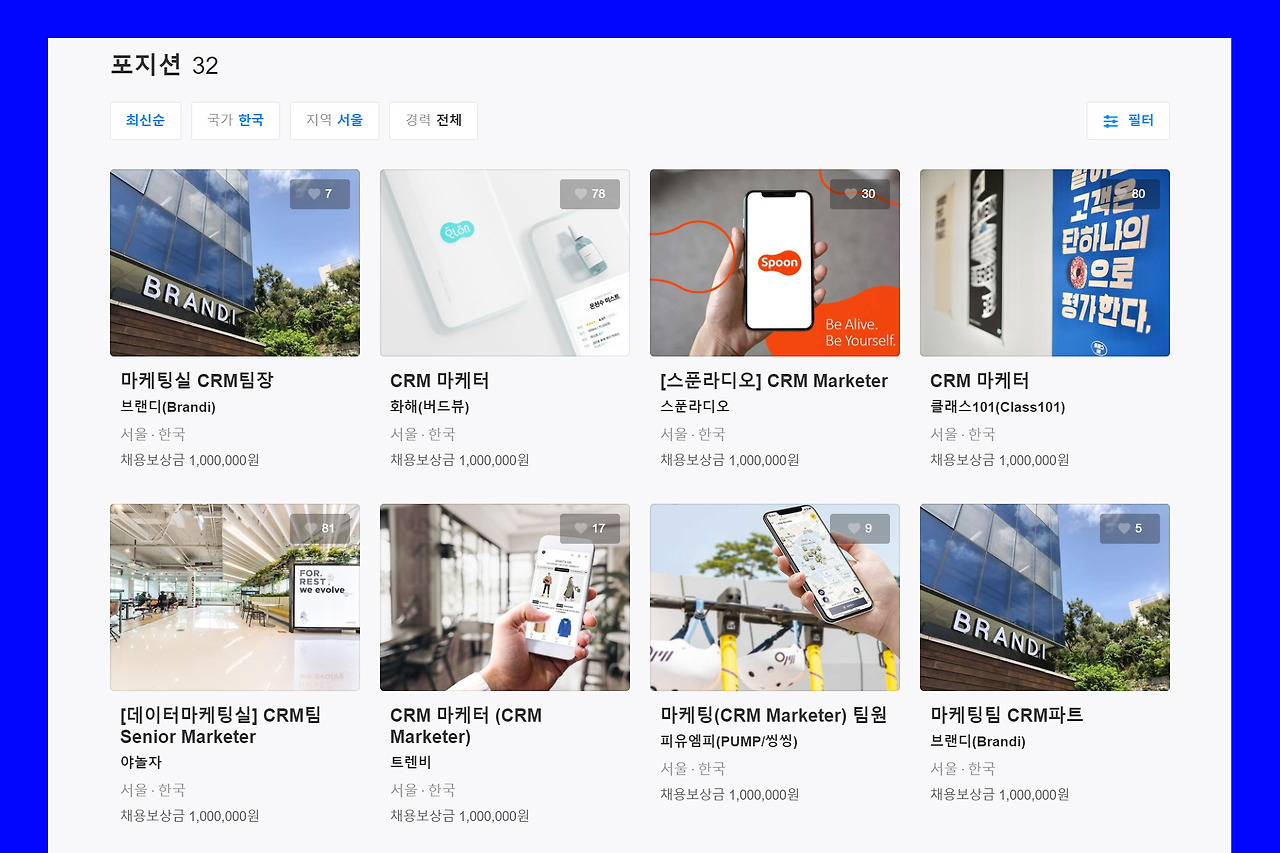Like the 클래스101 CRM 마케터 position

[1130, 194]
